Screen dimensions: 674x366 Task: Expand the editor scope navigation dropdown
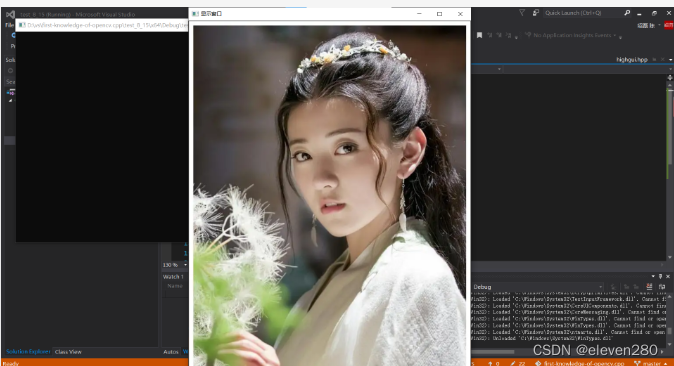click(x=499, y=69)
